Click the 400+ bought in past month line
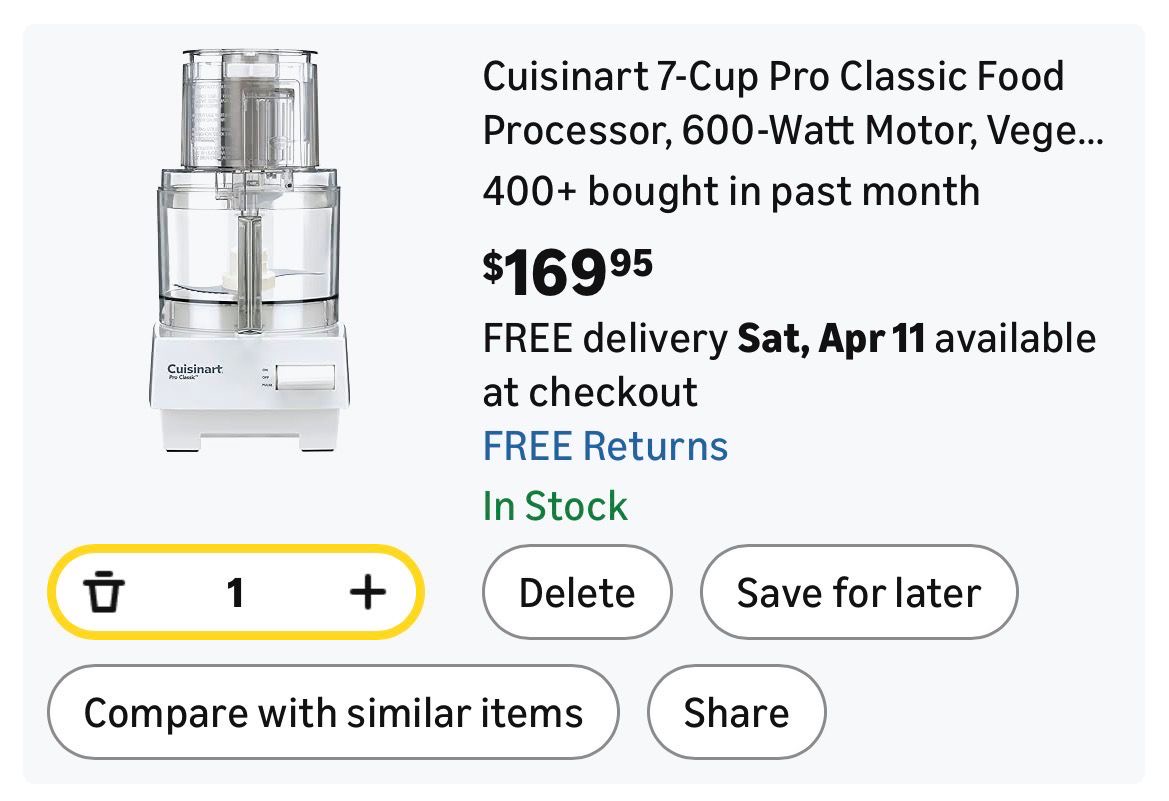Image resolution: width=1169 pixels, height=801 pixels. 730,190
